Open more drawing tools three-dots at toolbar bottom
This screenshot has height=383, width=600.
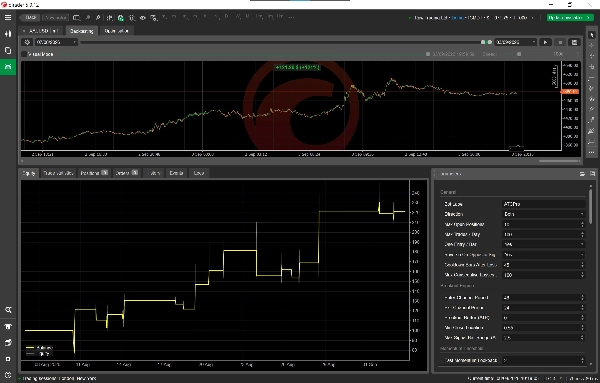[x=592, y=152]
